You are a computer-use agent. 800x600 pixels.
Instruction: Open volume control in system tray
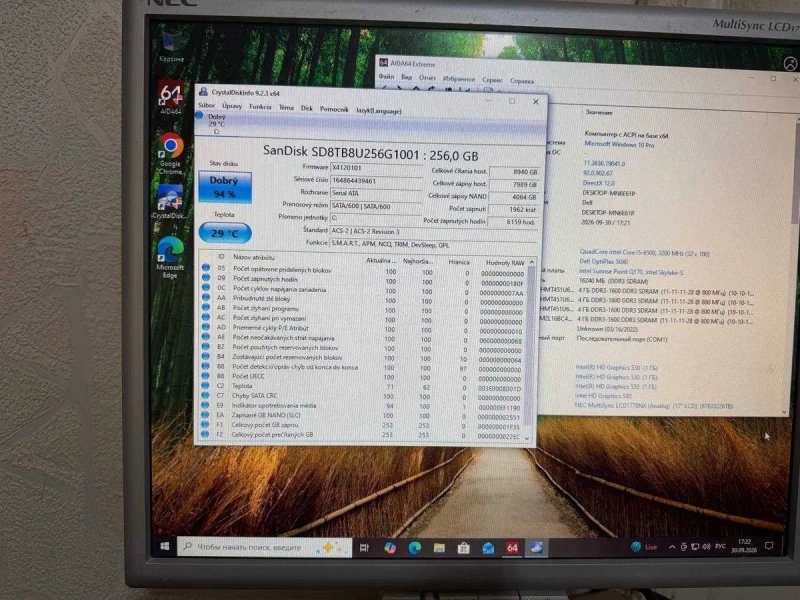click(706, 546)
